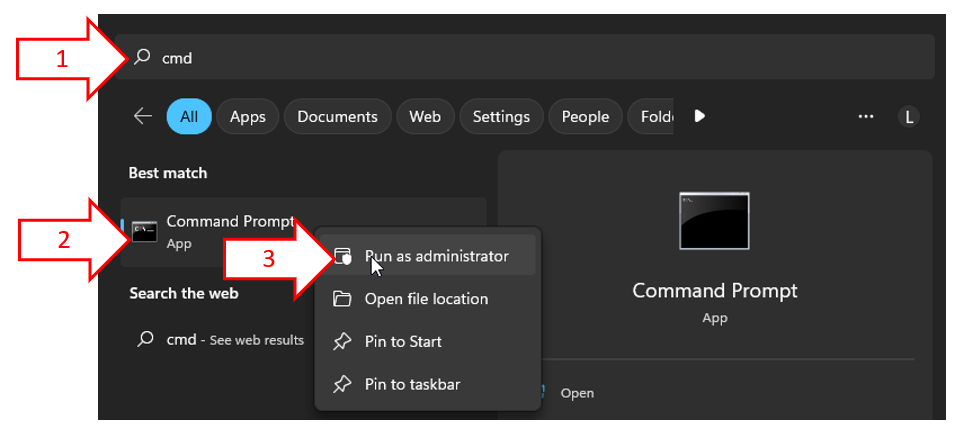Click the Command Prompt app icon in Best match
Viewport: 965px width, 426px height.
click(145, 231)
